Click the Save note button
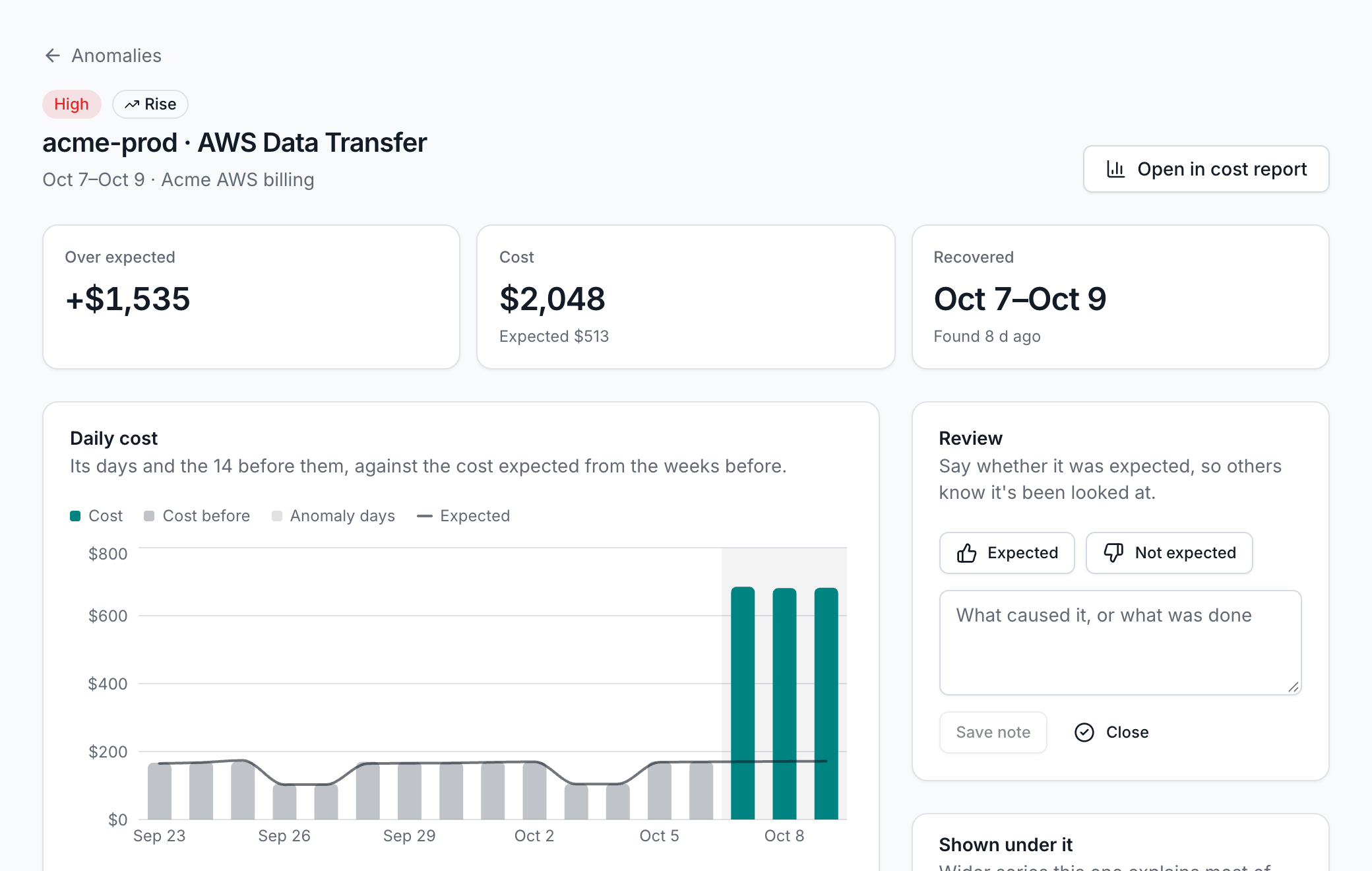The width and height of the screenshot is (1372, 871). [993, 732]
